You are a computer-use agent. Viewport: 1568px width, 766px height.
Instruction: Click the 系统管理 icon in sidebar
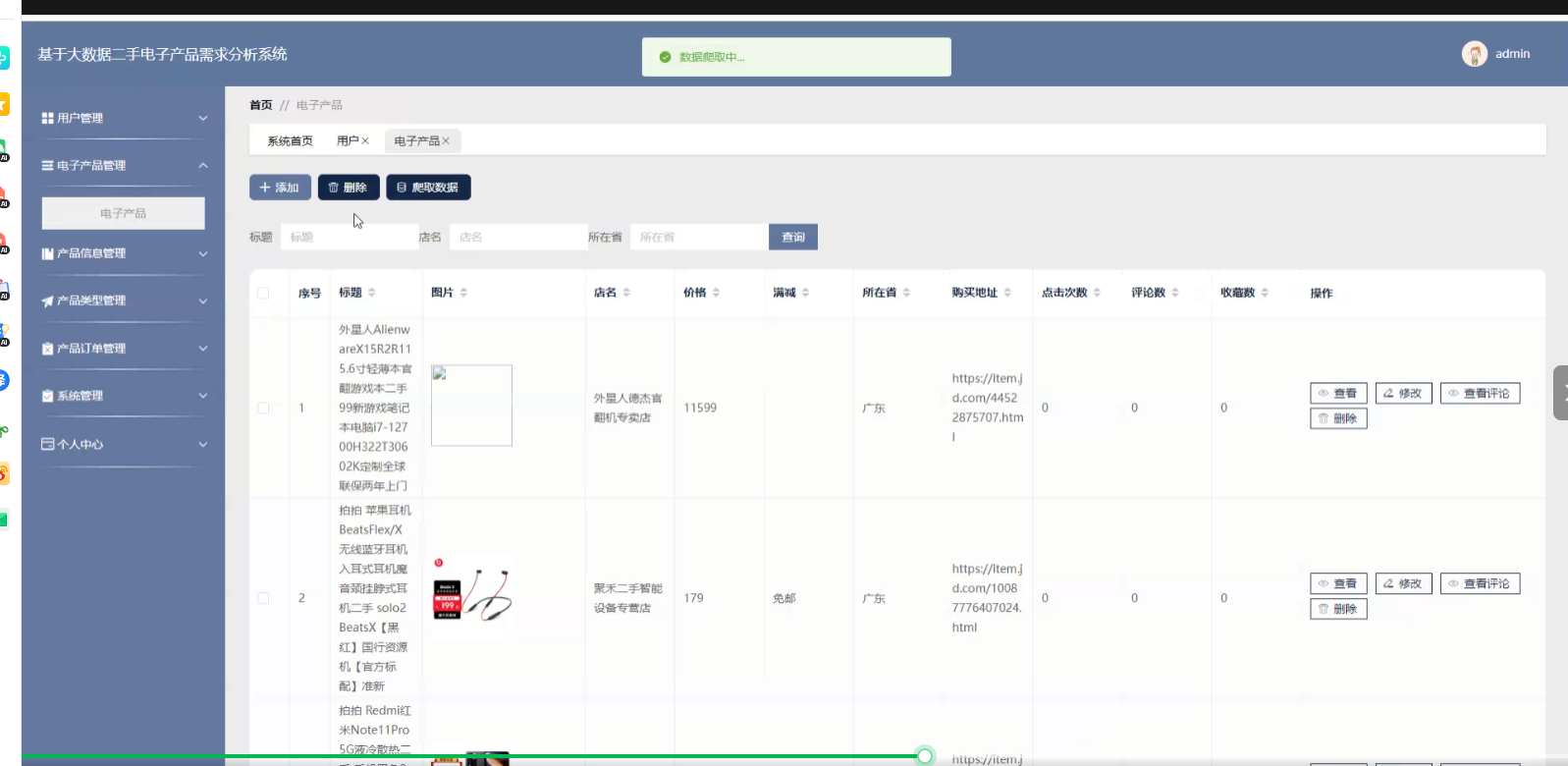pyautogui.click(x=47, y=396)
